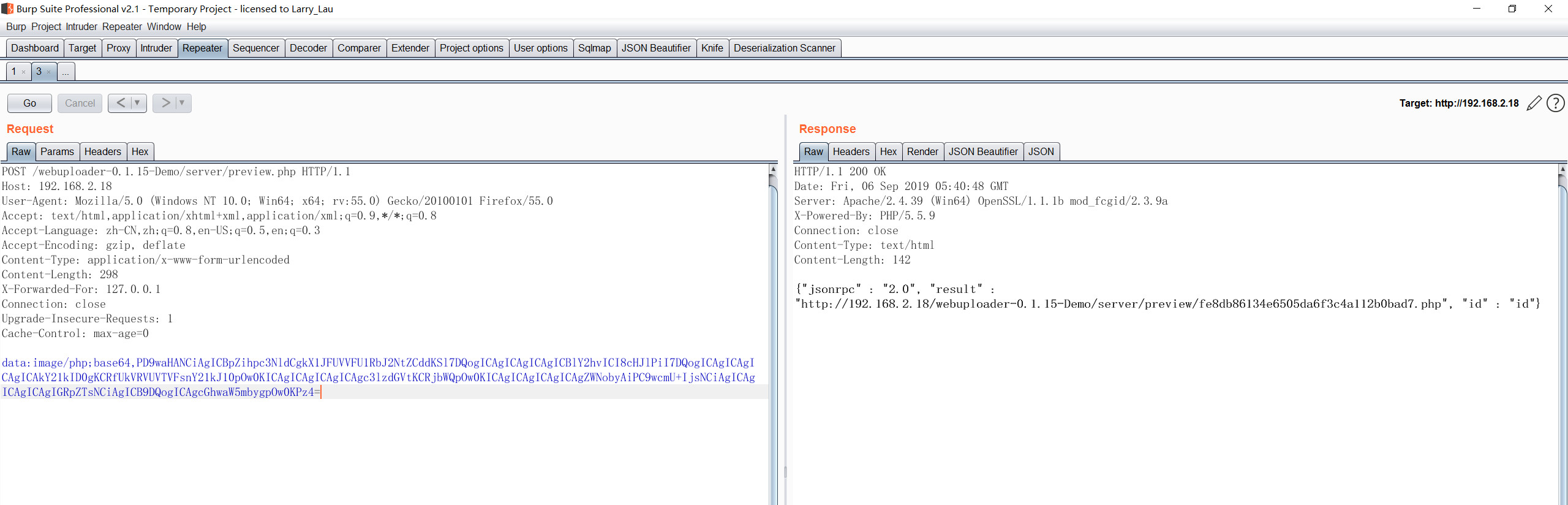Select the Request Headers tab
Image resolution: width=1568 pixels, height=505 pixels.
point(102,152)
